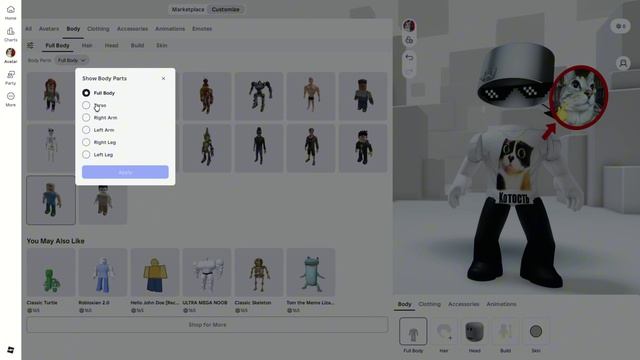Select the highlighted blue-shirt body thumbnail
The height and width of the screenshot is (360, 640).
click(x=51, y=200)
